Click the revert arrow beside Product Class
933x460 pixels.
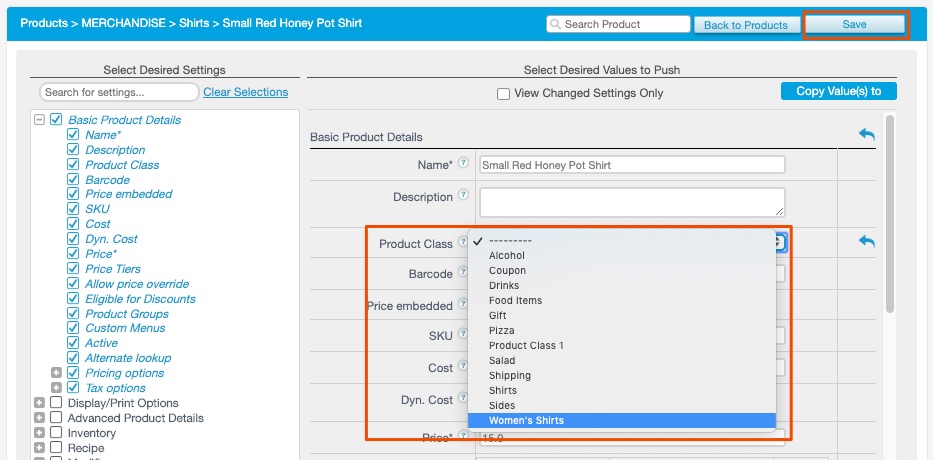point(866,242)
